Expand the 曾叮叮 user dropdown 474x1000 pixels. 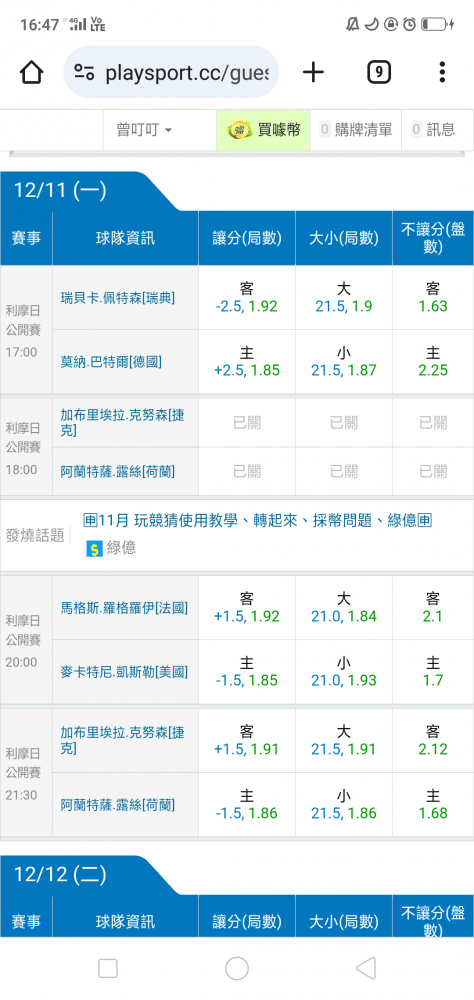pos(144,130)
